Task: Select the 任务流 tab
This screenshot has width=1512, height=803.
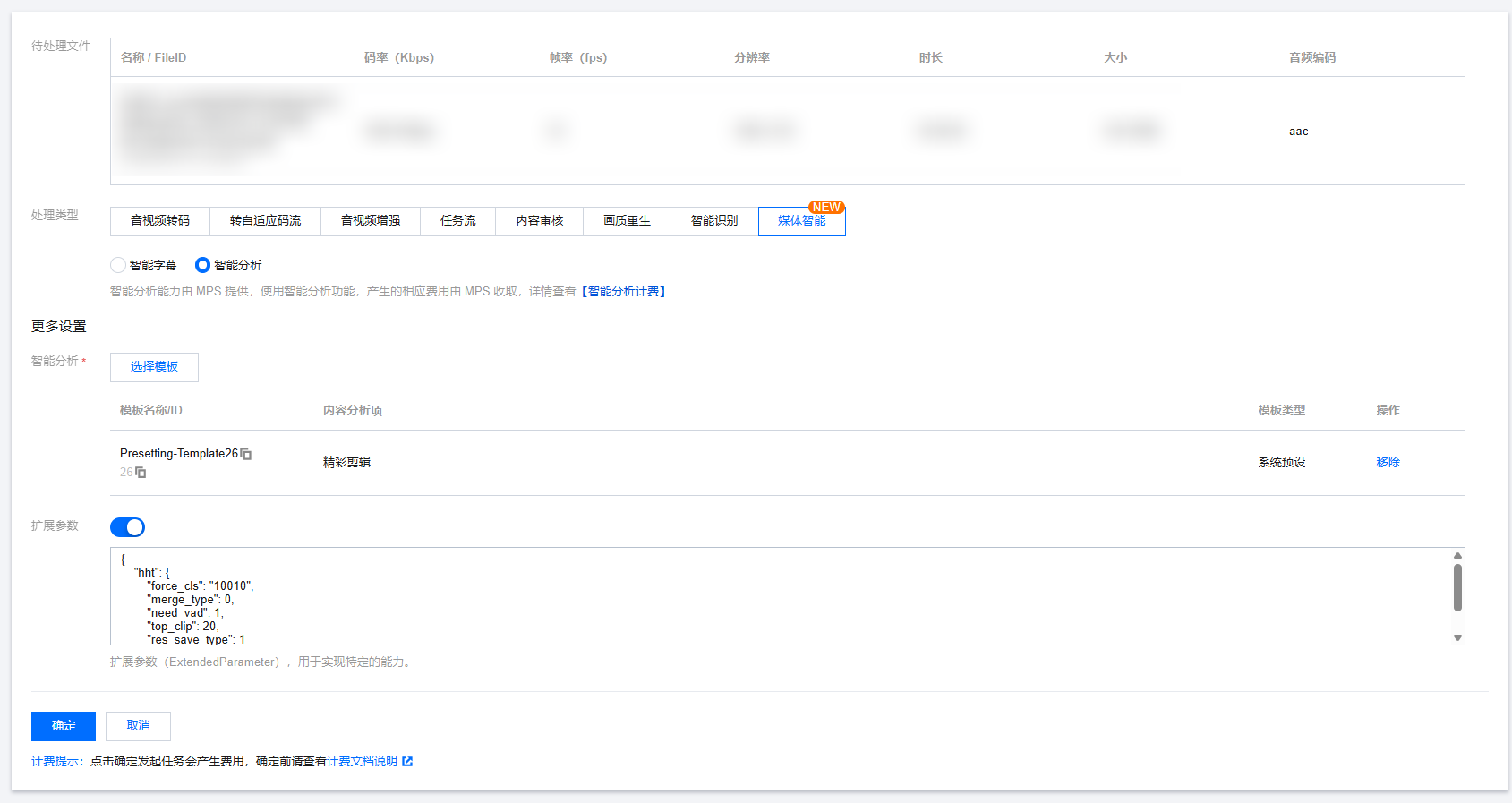Action: pyautogui.click(x=458, y=221)
